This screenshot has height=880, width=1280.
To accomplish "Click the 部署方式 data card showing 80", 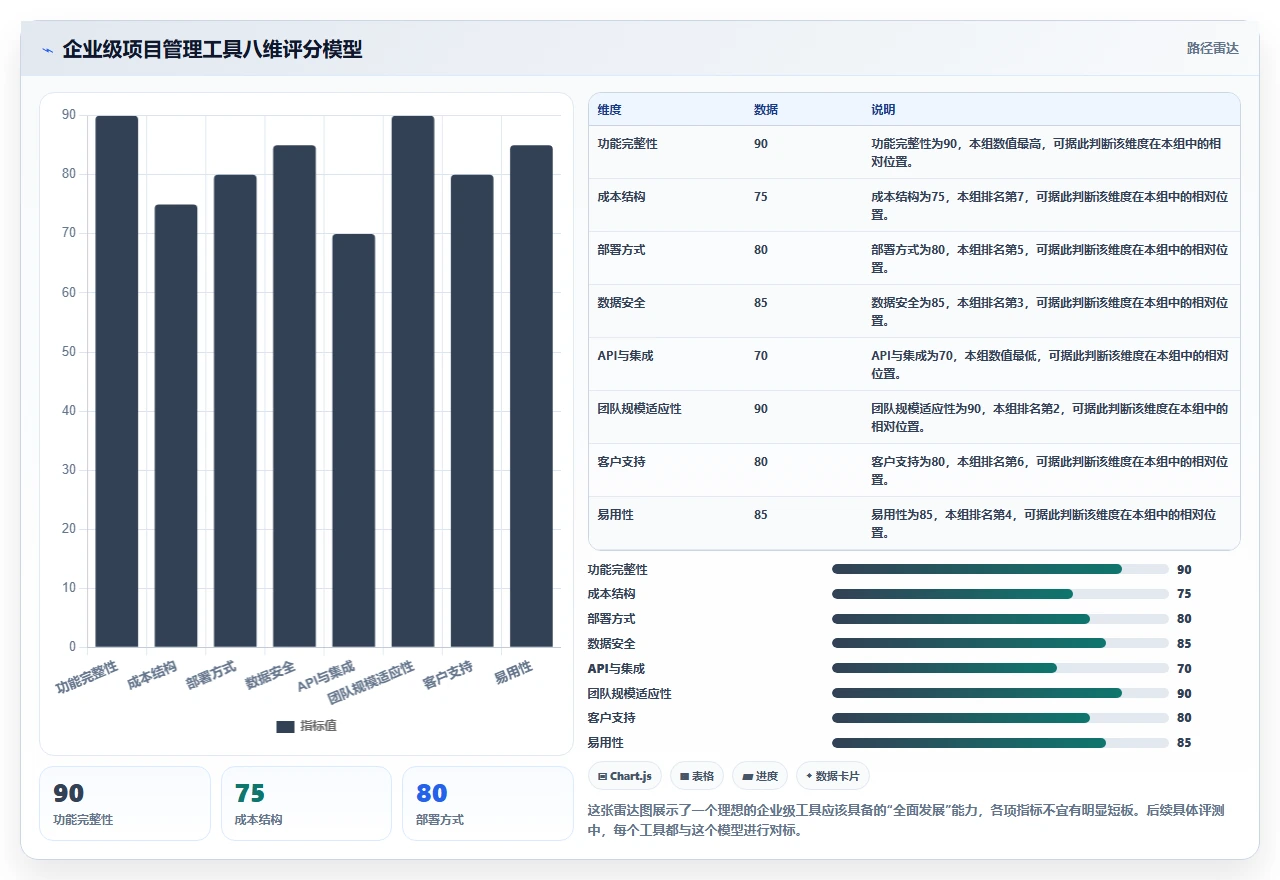I will point(488,803).
